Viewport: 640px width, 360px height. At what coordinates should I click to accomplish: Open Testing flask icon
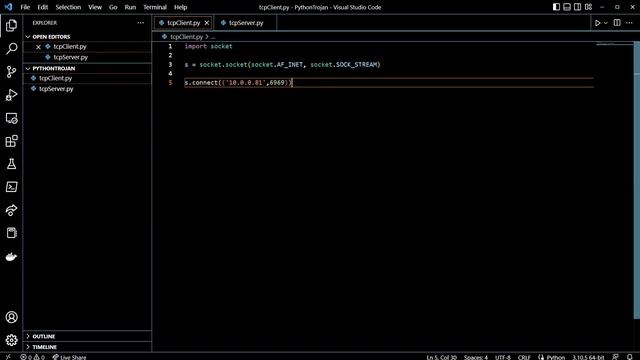(x=11, y=164)
